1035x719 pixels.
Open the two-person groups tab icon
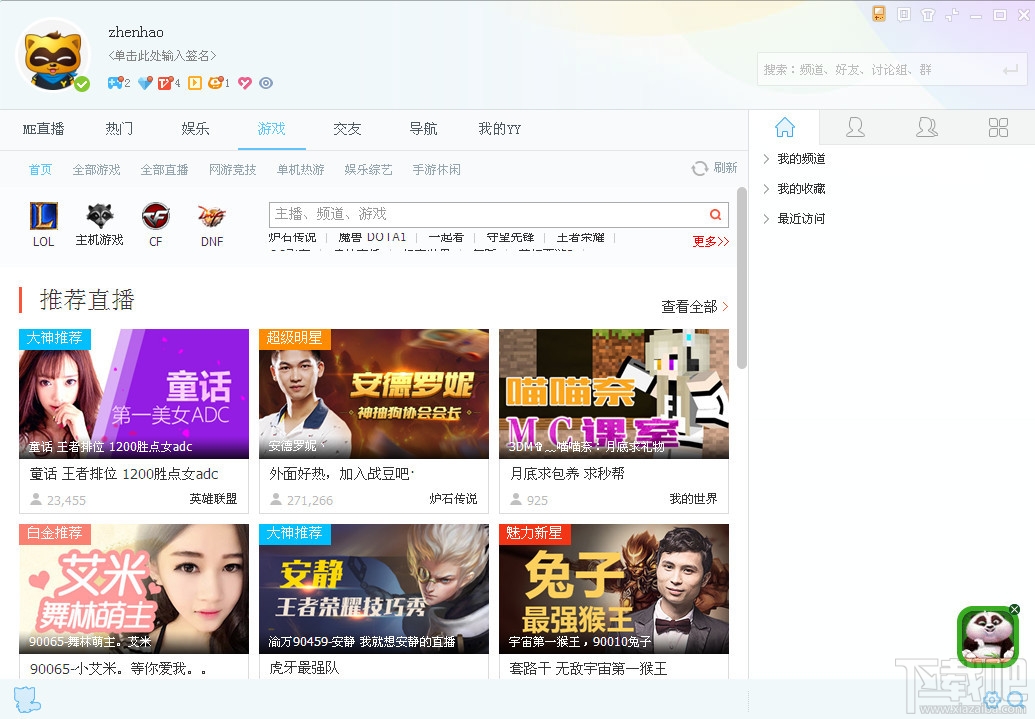tap(927, 127)
